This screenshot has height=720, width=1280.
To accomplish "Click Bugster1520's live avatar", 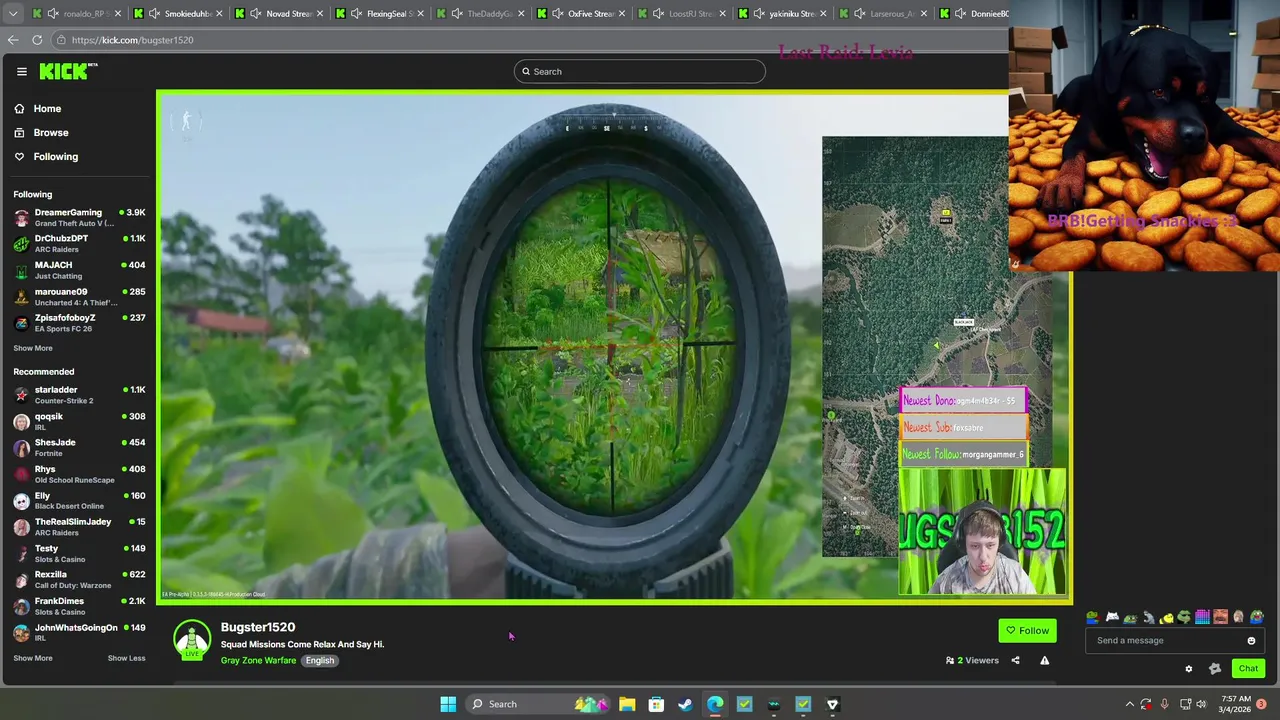I will 192,640.
